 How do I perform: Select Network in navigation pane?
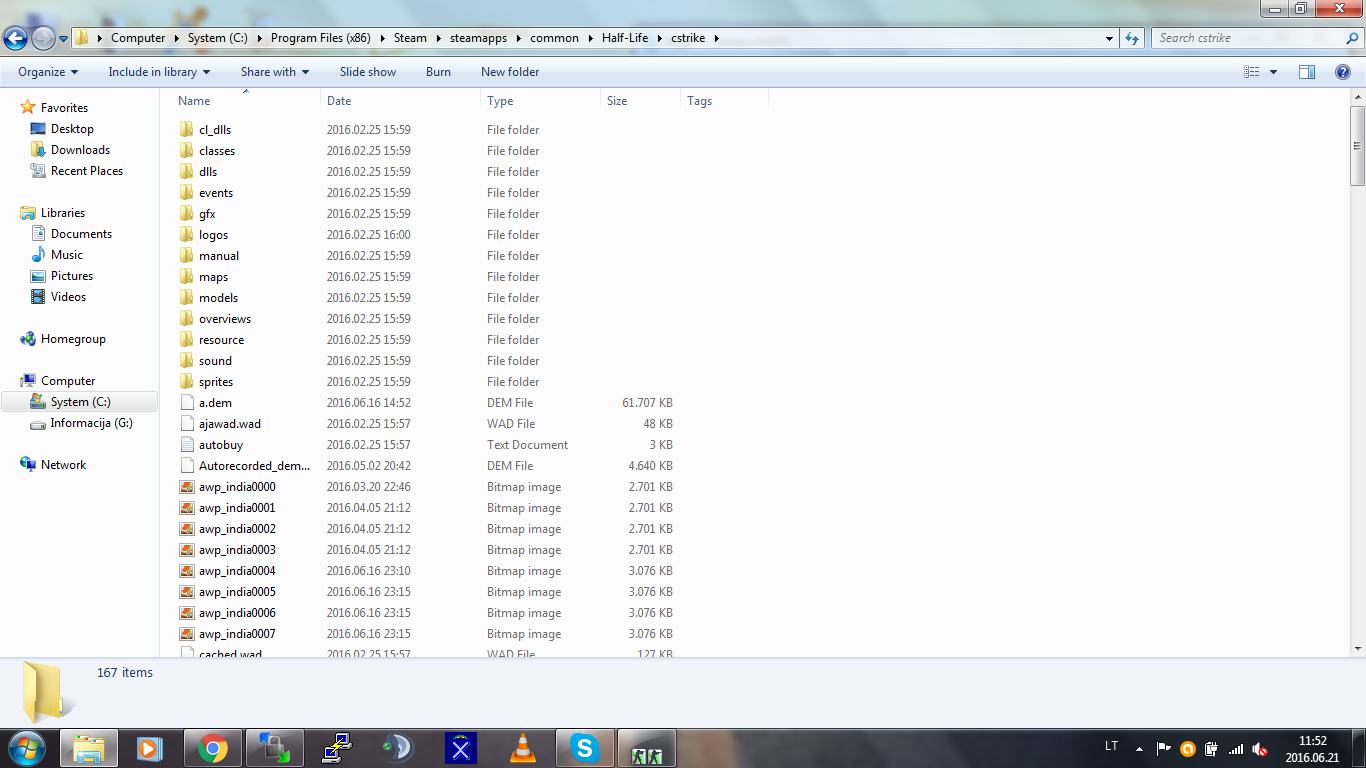coord(63,465)
